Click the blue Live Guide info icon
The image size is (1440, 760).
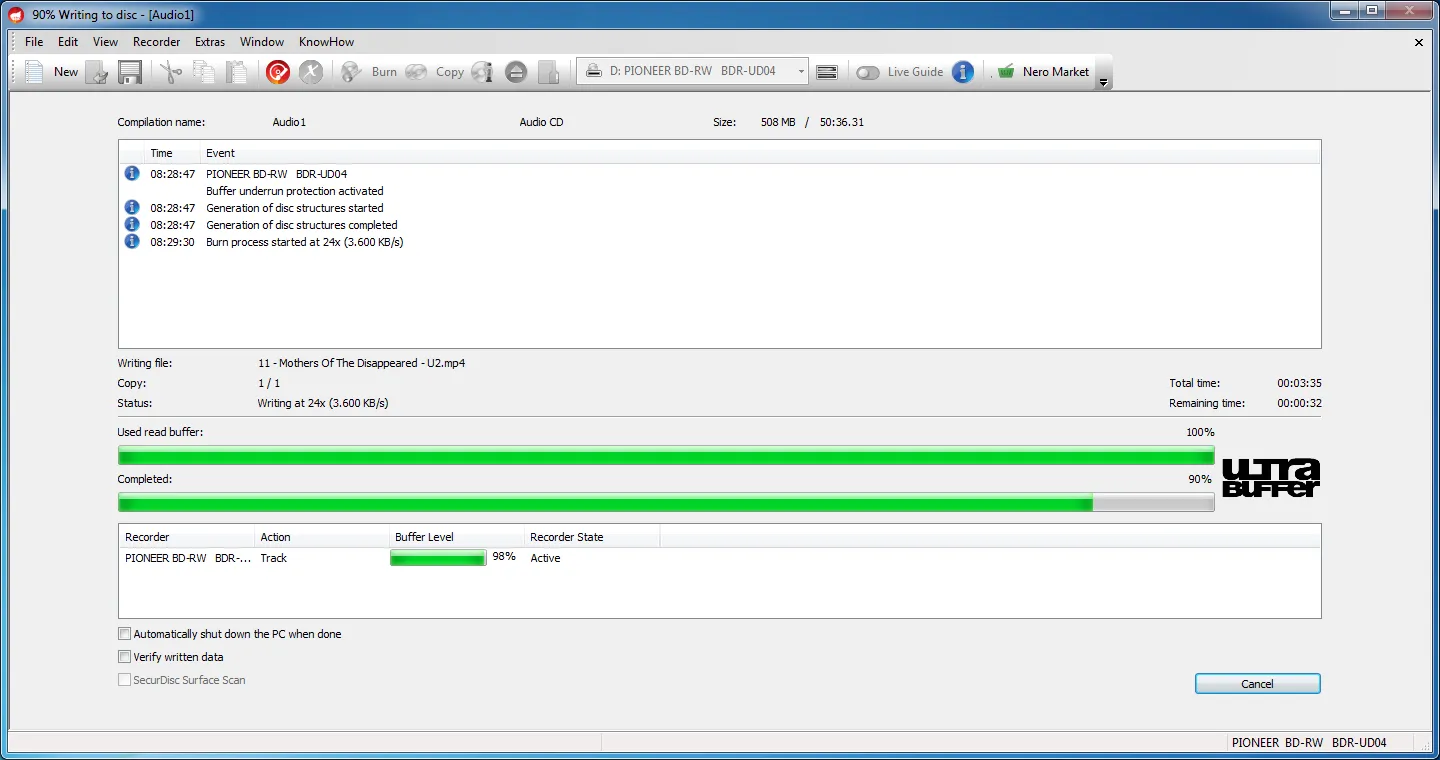coord(961,72)
